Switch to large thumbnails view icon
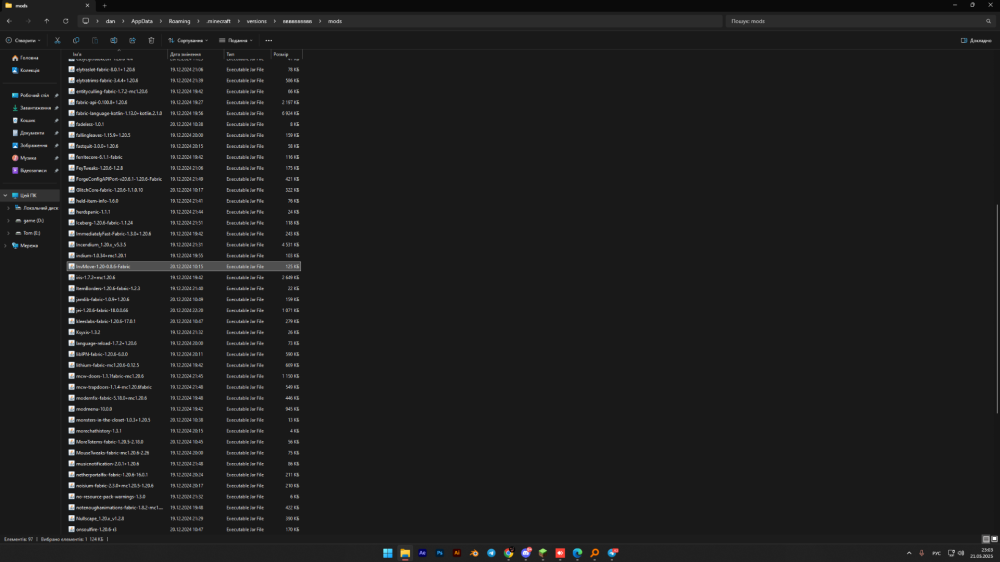Screen dimensions: 1000x562 (994, 539)
